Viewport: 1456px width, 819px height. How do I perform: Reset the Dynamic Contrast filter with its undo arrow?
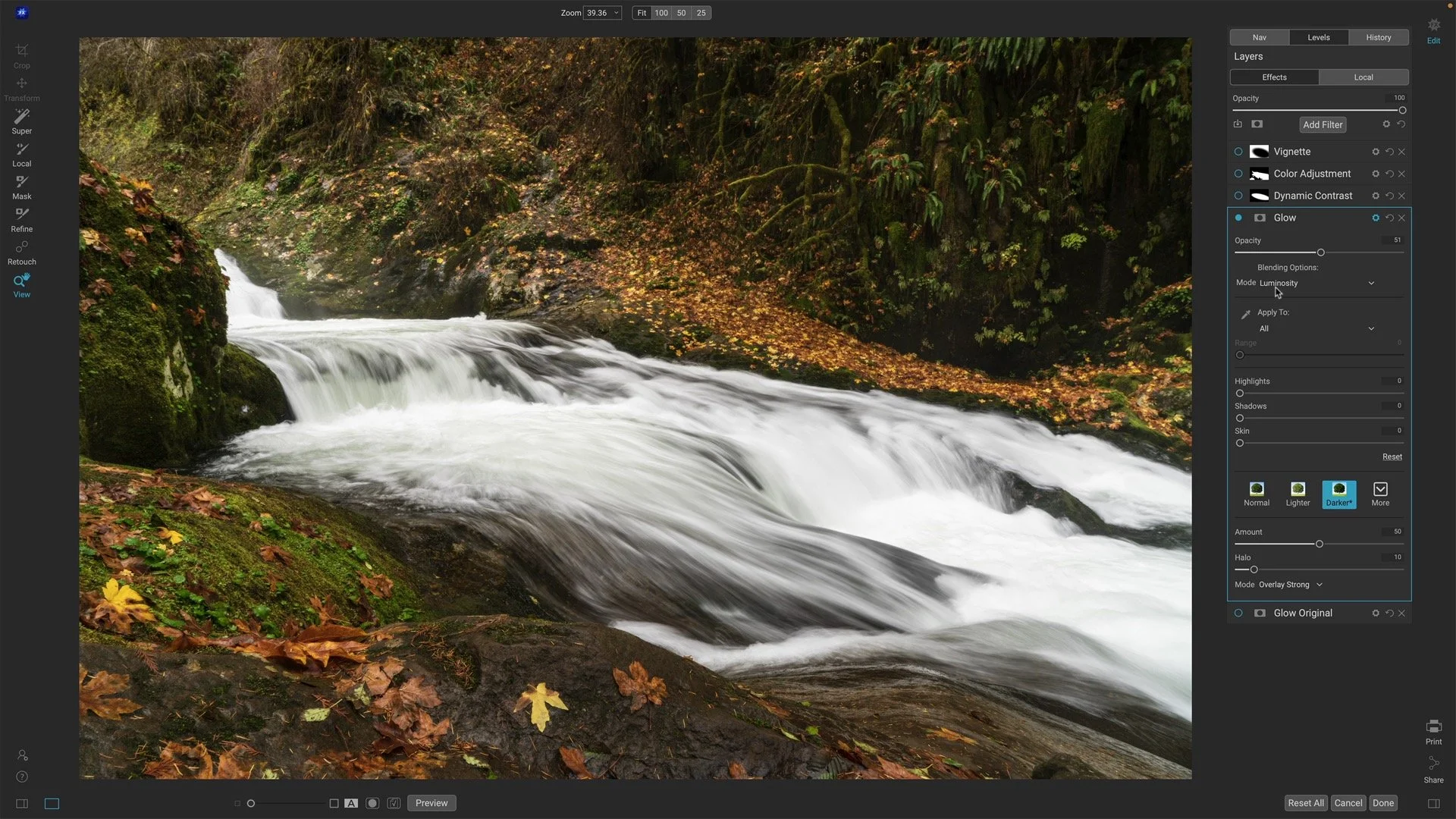1389,196
